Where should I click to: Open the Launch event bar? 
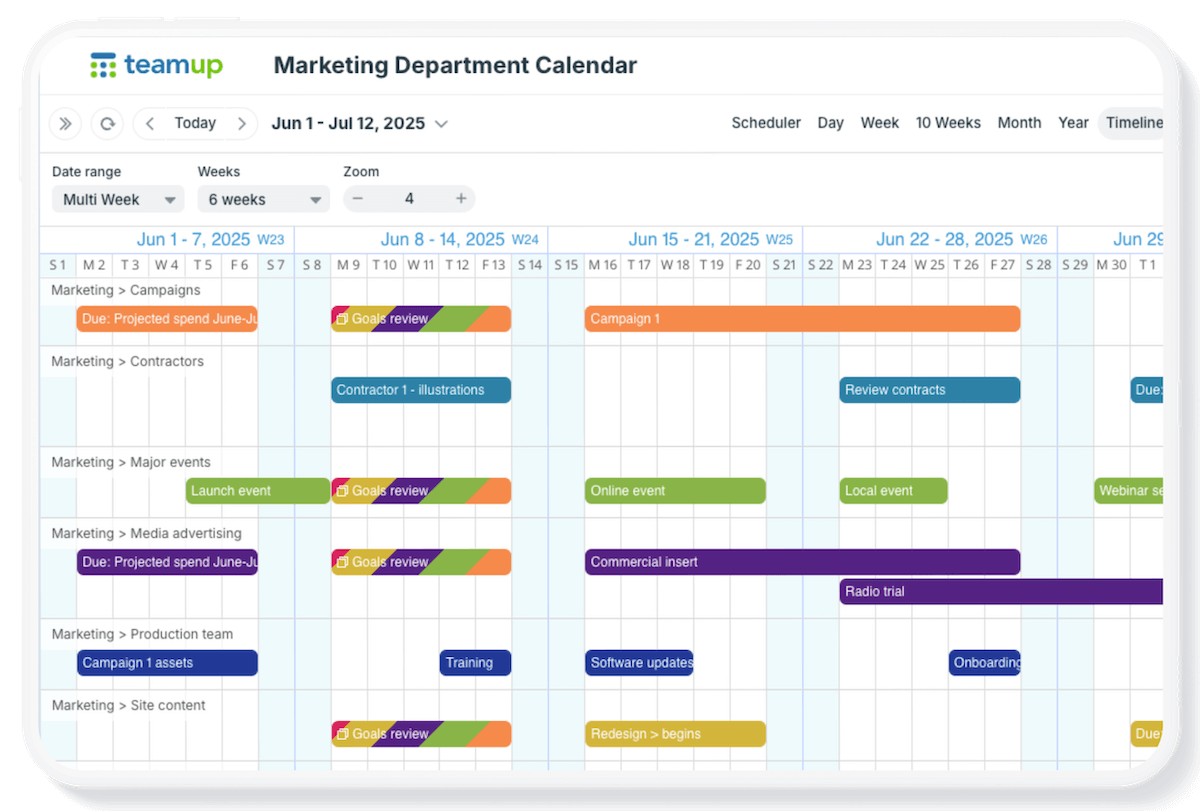coord(257,491)
